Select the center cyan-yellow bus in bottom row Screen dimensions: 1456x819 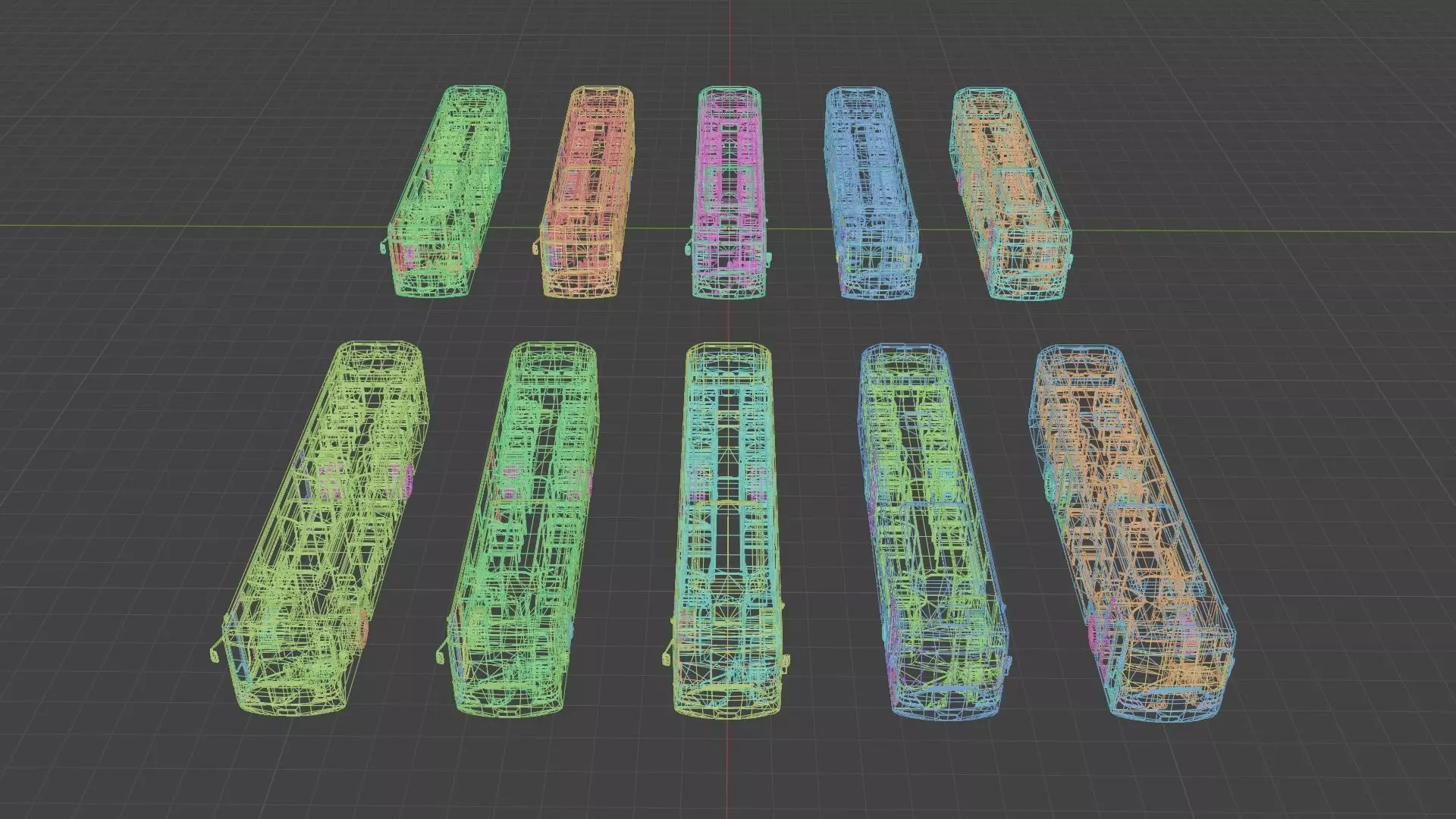(x=726, y=531)
